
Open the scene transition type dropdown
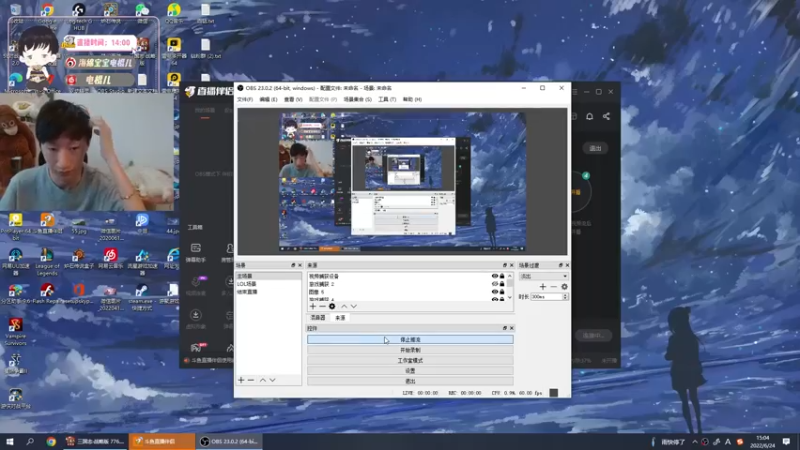click(x=543, y=276)
